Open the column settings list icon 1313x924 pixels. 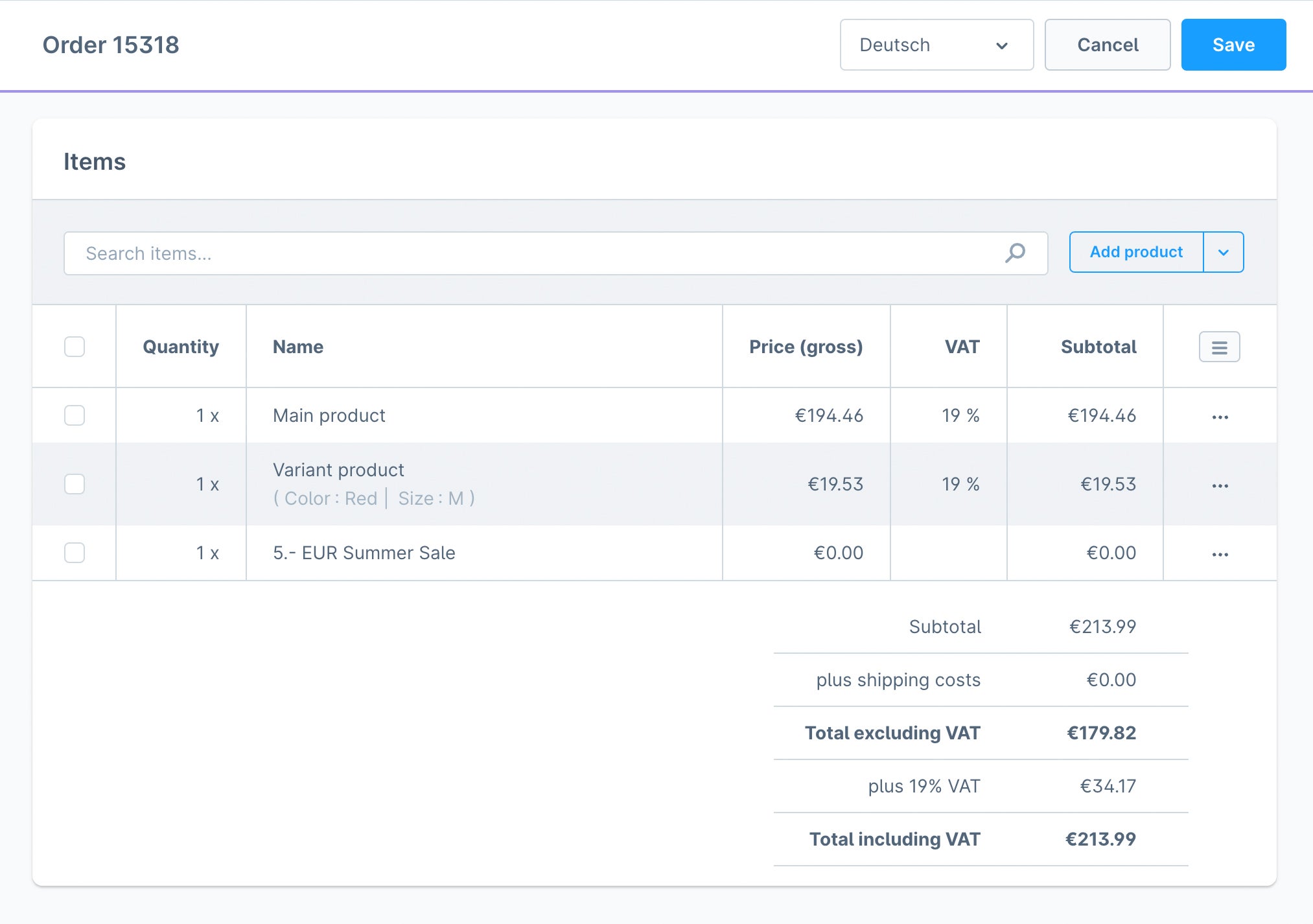click(x=1219, y=347)
